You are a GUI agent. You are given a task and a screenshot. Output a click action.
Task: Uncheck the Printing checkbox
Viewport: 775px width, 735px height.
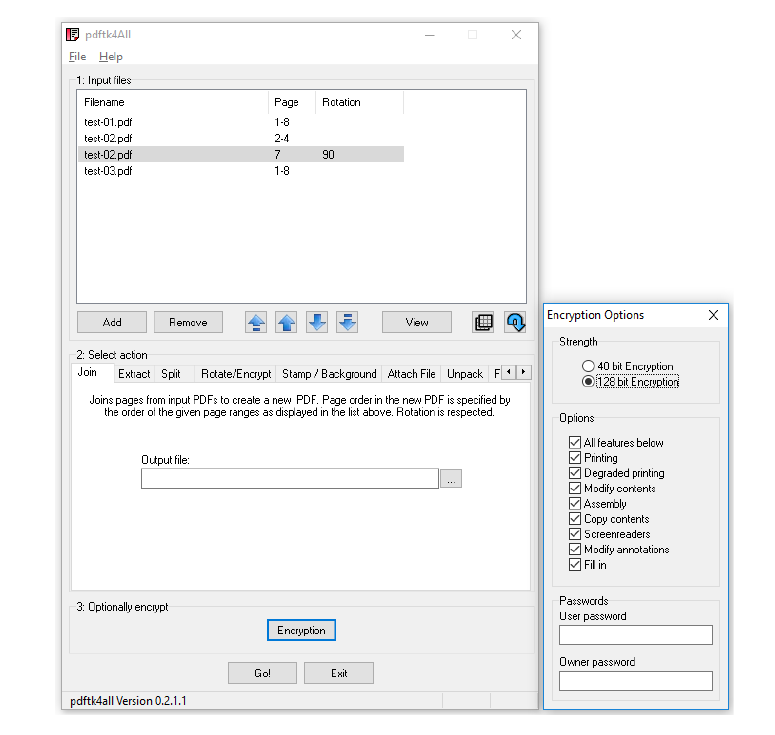pos(574,457)
